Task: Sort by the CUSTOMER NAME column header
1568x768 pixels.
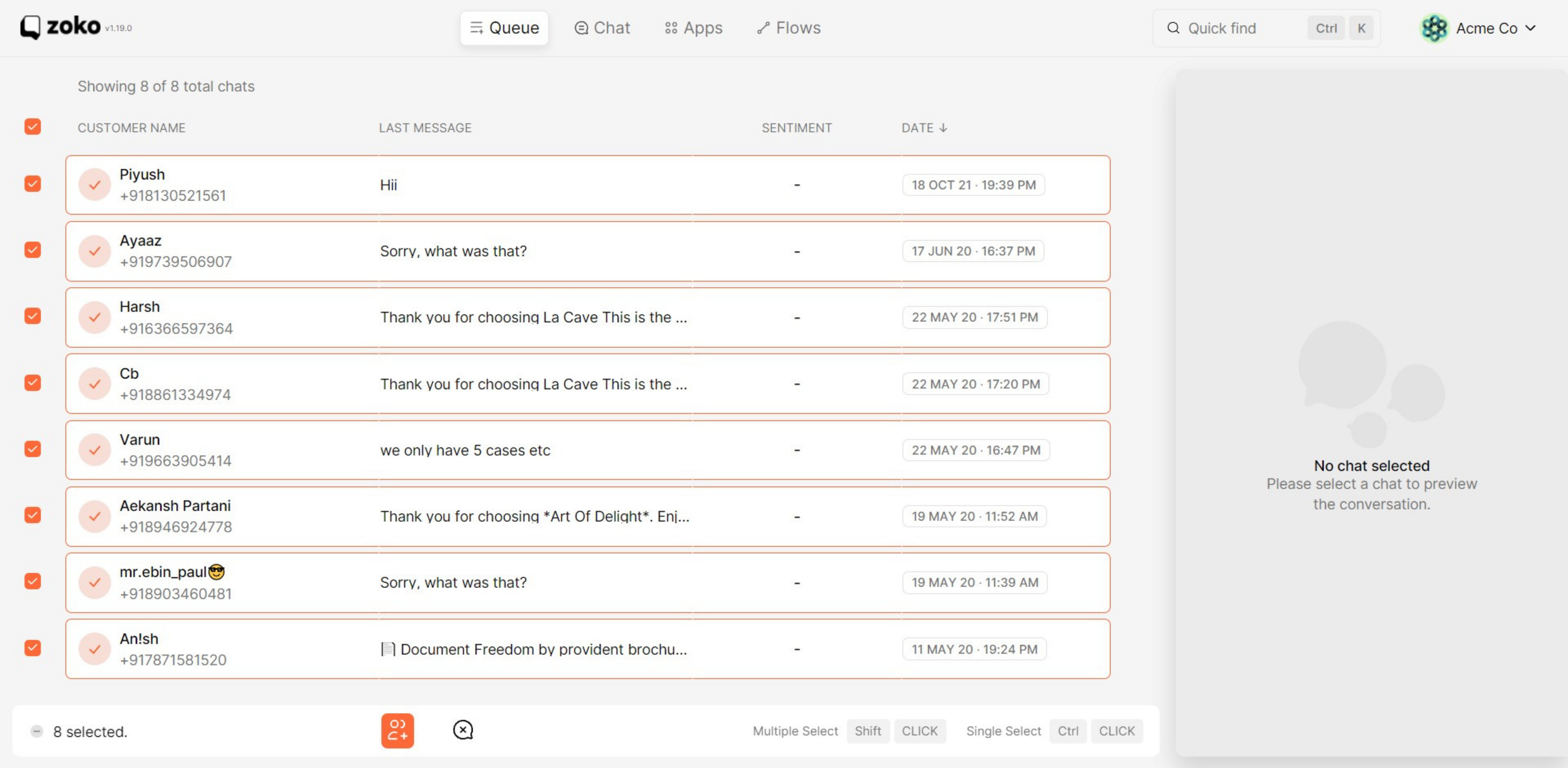Action: pyautogui.click(x=132, y=128)
